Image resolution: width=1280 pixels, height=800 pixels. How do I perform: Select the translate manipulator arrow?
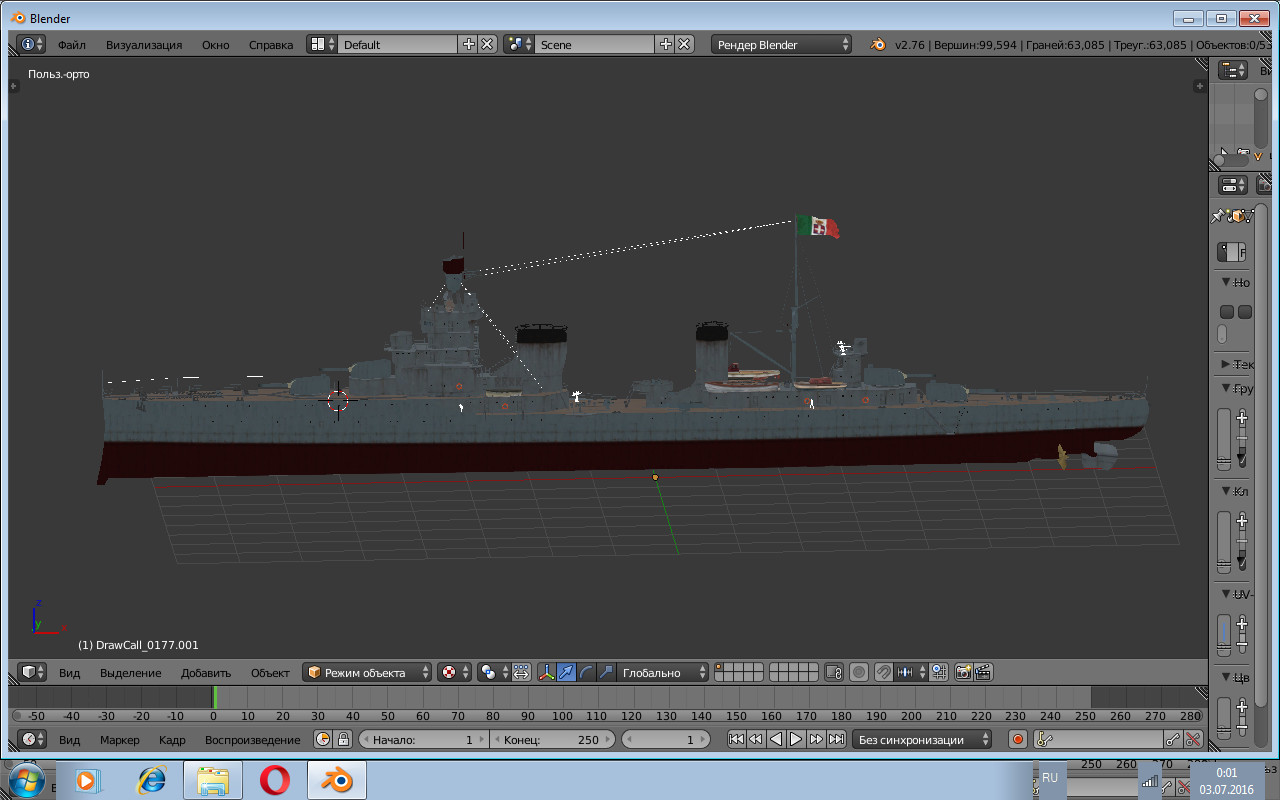tap(566, 672)
